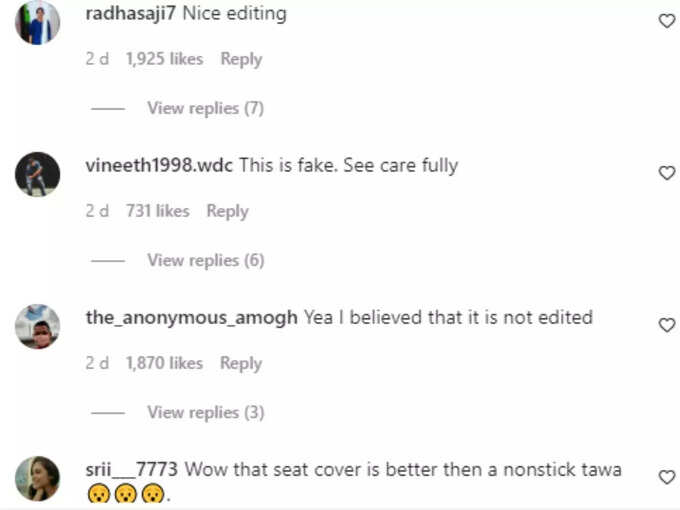680x510 pixels.
Task: Open radhasaji7's profile picture
Action: [x=37, y=22]
